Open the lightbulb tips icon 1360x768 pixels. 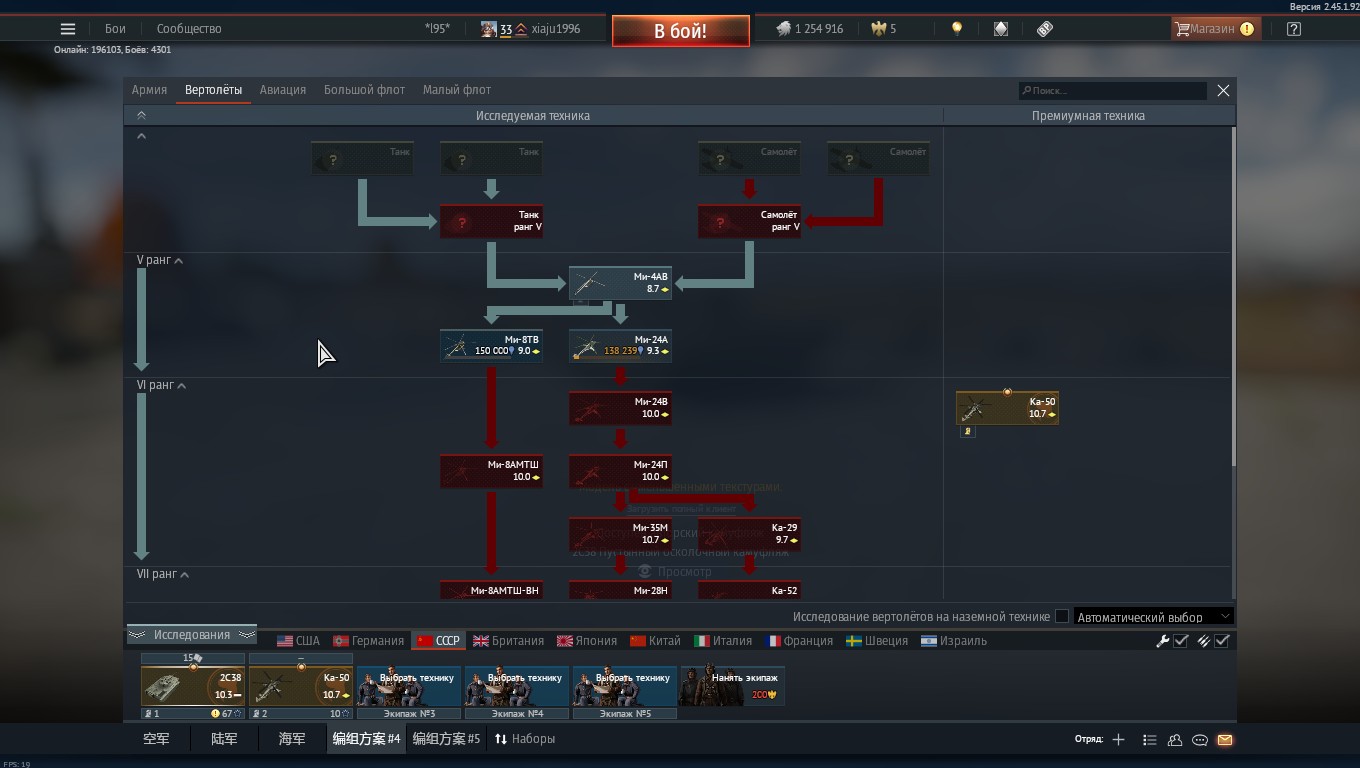pyautogui.click(x=957, y=29)
